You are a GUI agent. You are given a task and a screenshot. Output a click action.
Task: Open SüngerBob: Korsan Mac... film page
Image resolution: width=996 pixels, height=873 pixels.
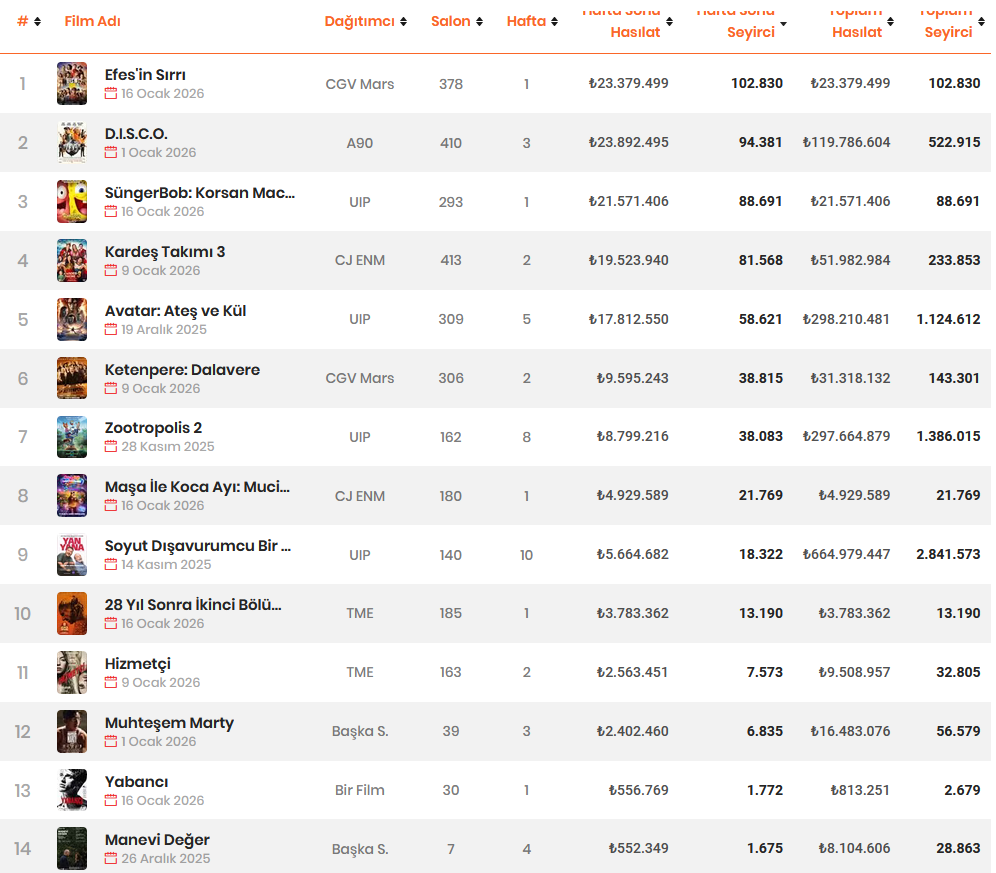tap(199, 193)
